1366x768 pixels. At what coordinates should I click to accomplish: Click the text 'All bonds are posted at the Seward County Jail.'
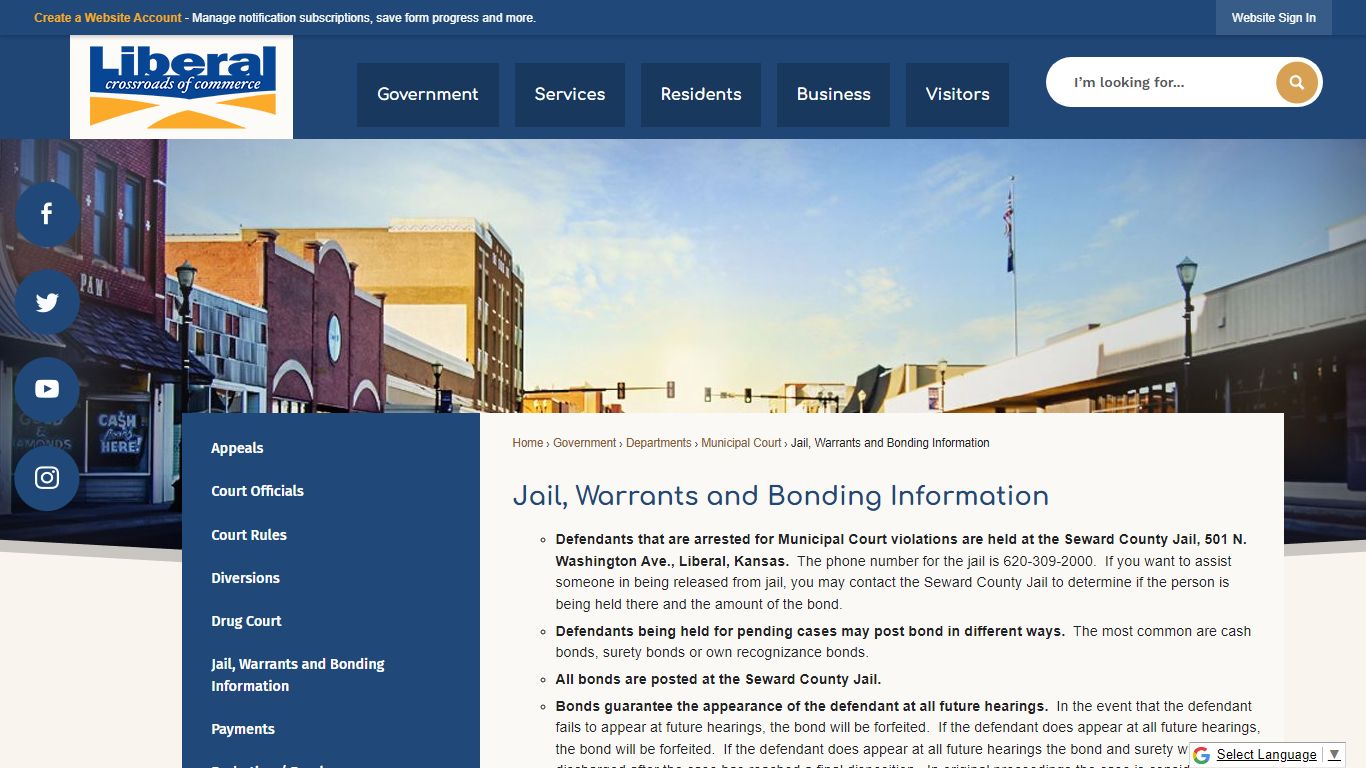pyautogui.click(x=718, y=679)
